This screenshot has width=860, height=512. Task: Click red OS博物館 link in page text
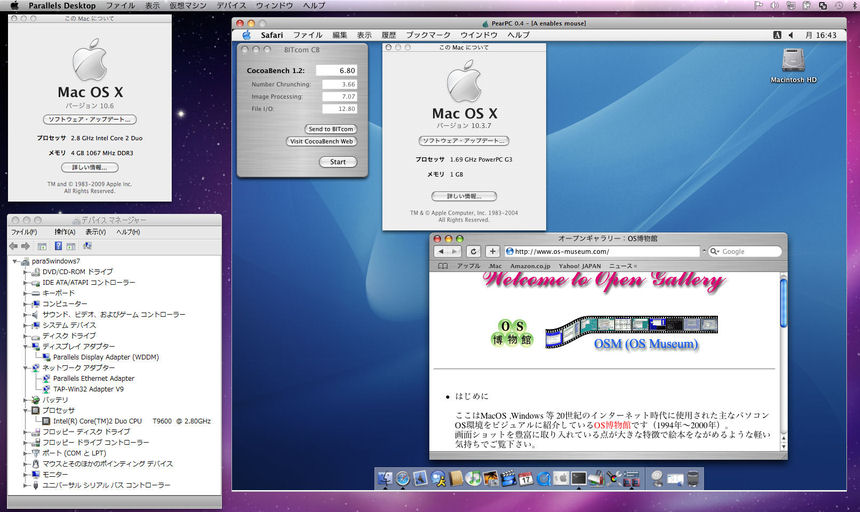click(x=612, y=425)
